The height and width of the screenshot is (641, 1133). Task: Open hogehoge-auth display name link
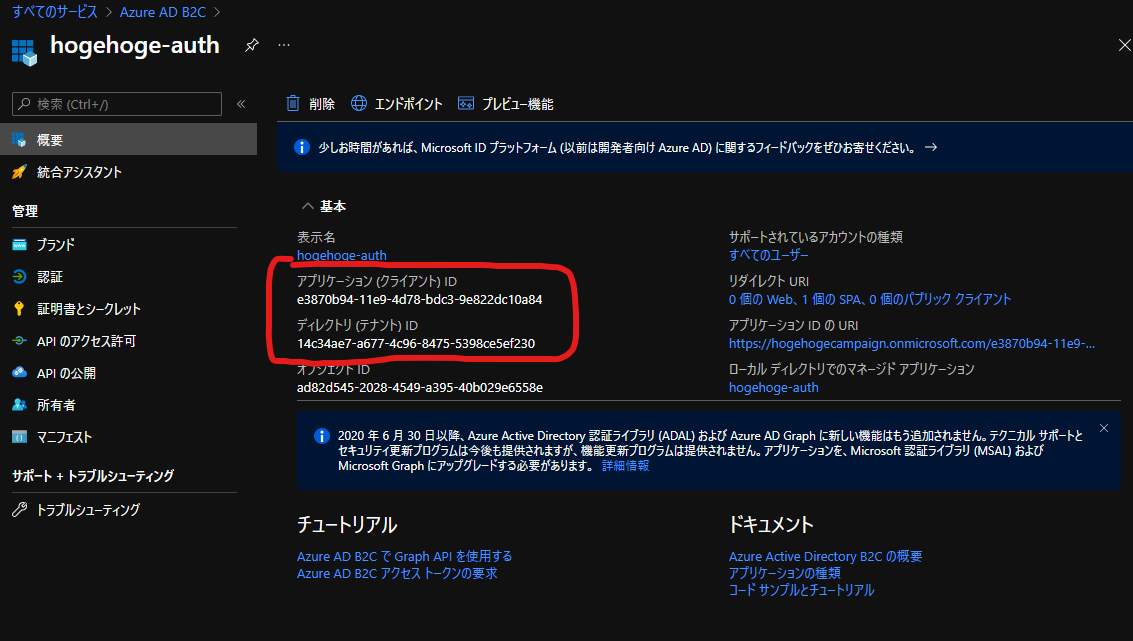coord(341,255)
